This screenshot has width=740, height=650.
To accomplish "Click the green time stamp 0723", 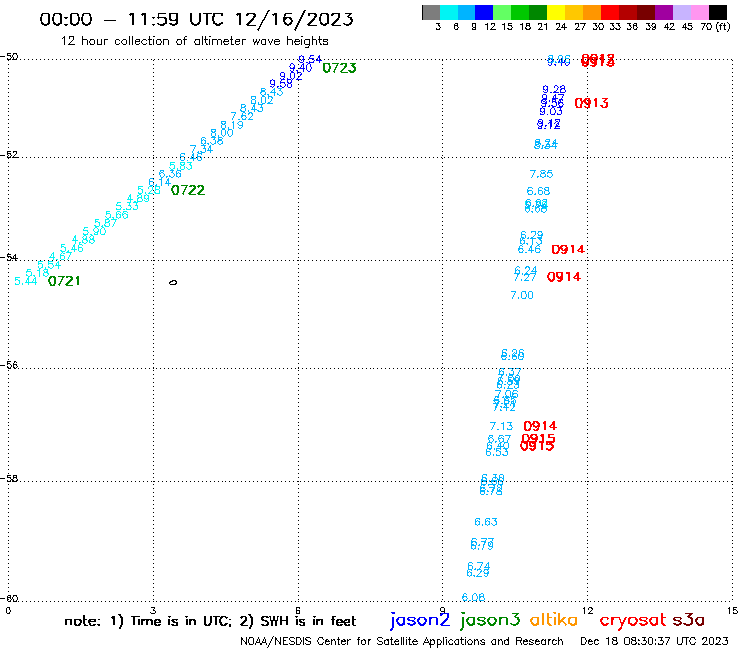I will point(339,68).
